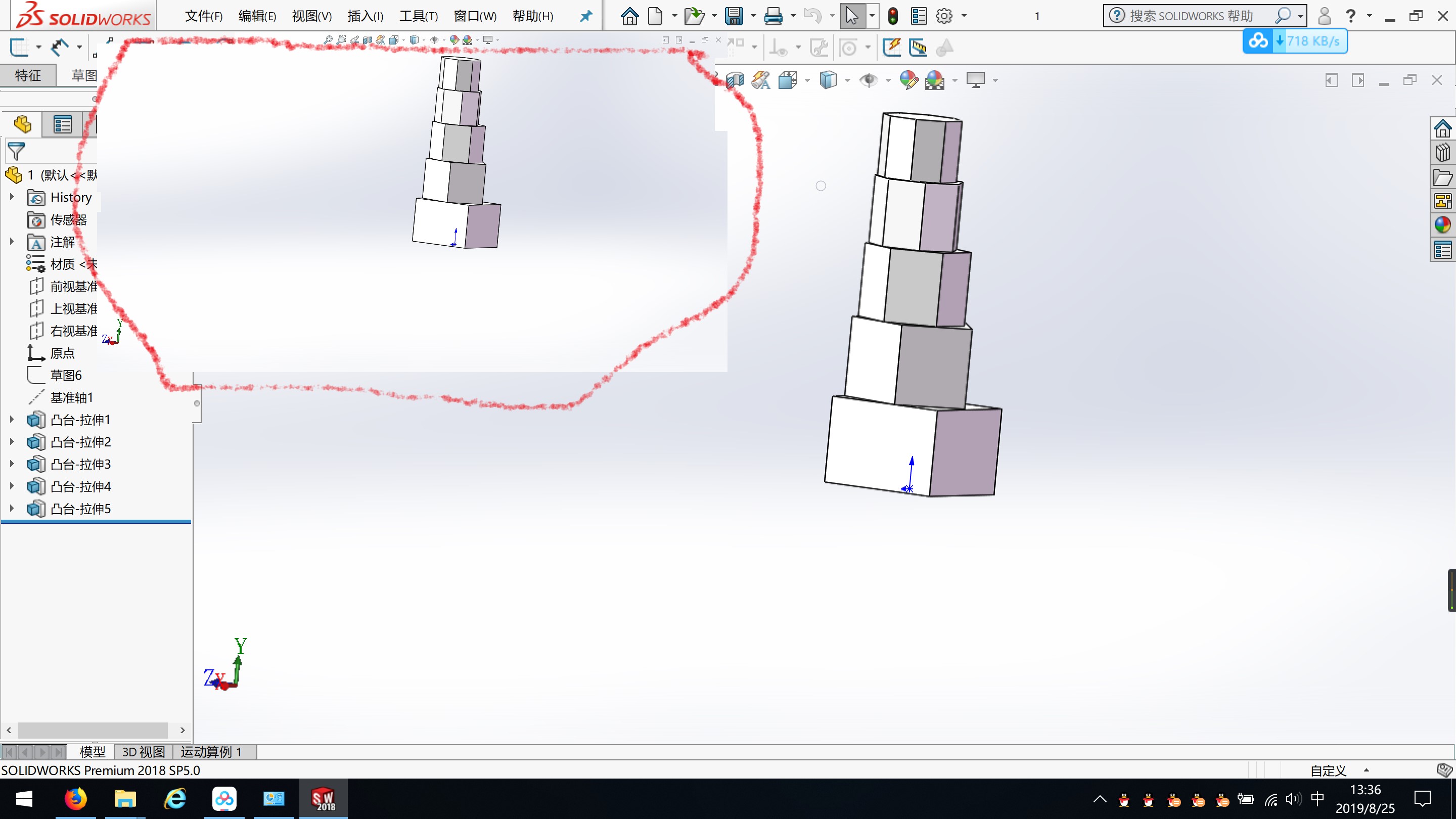
Task: Open Appearances color sphere in right task pane
Action: [x=1442, y=225]
